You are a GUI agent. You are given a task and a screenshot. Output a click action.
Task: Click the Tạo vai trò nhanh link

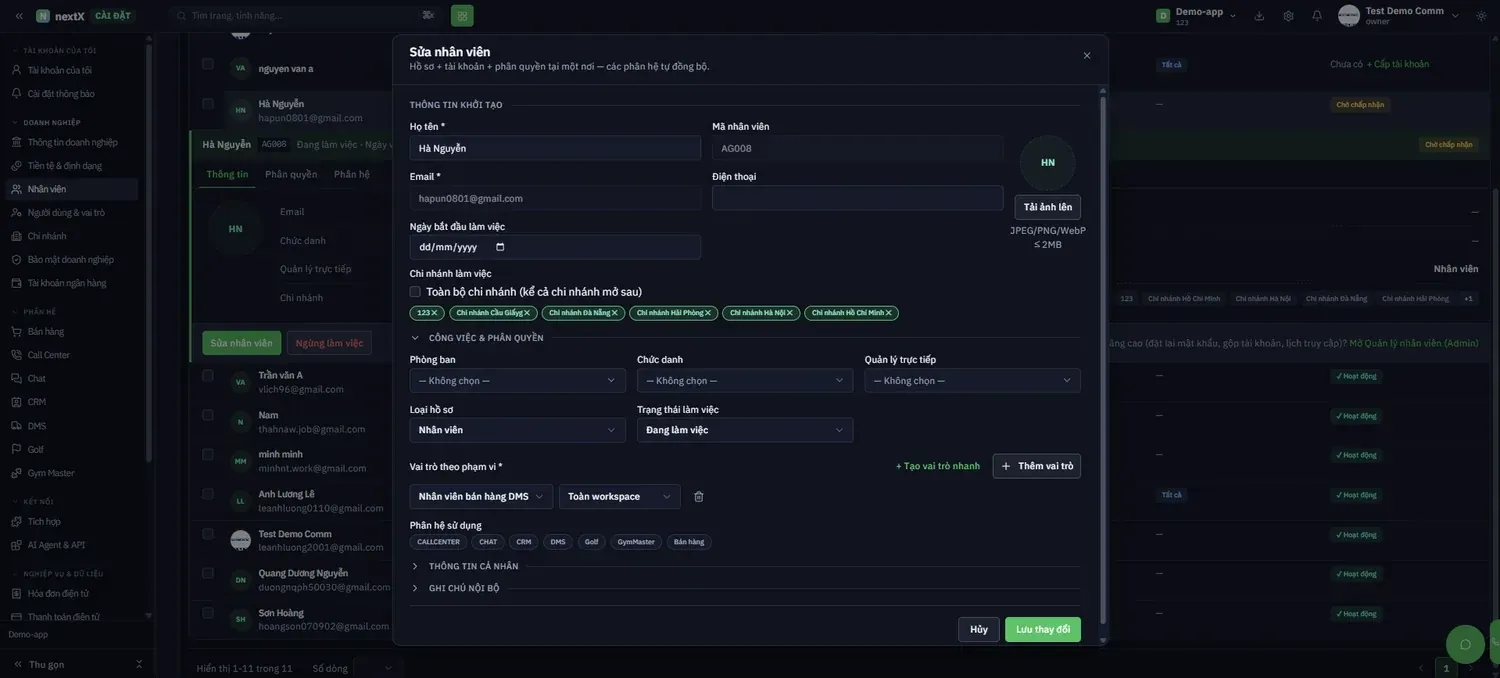click(938, 467)
